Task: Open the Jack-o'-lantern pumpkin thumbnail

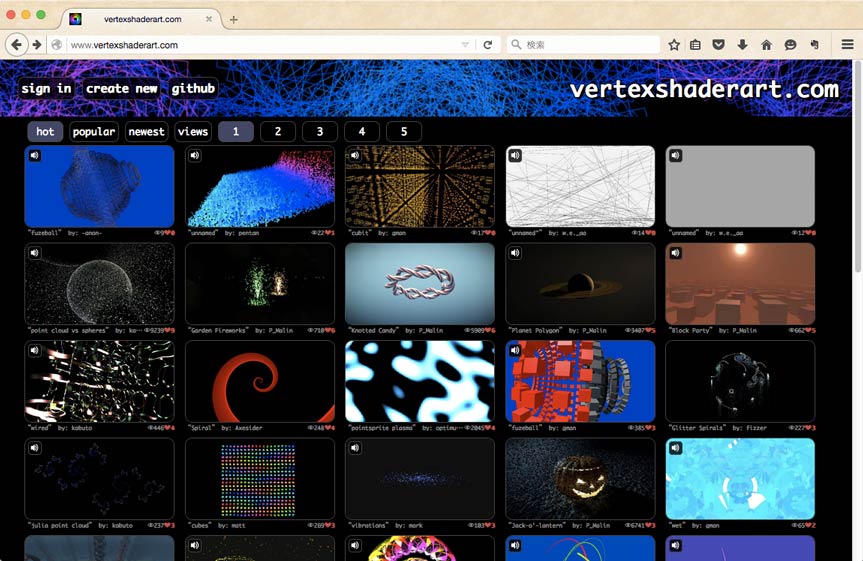Action: [x=580, y=479]
